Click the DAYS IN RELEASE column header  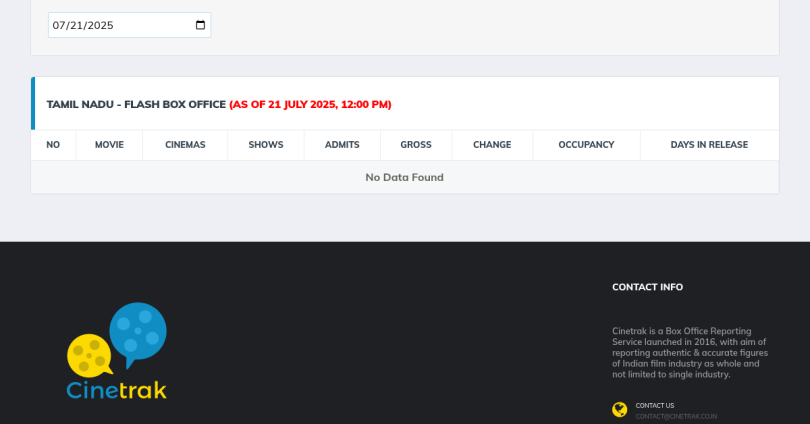pyautogui.click(x=709, y=145)
